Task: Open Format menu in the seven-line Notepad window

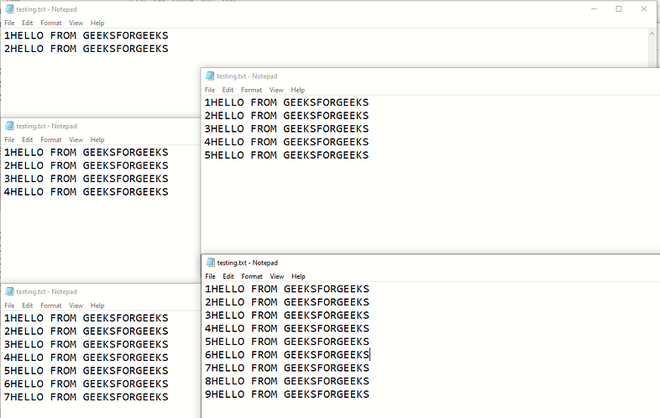Action: click(51, 305)
